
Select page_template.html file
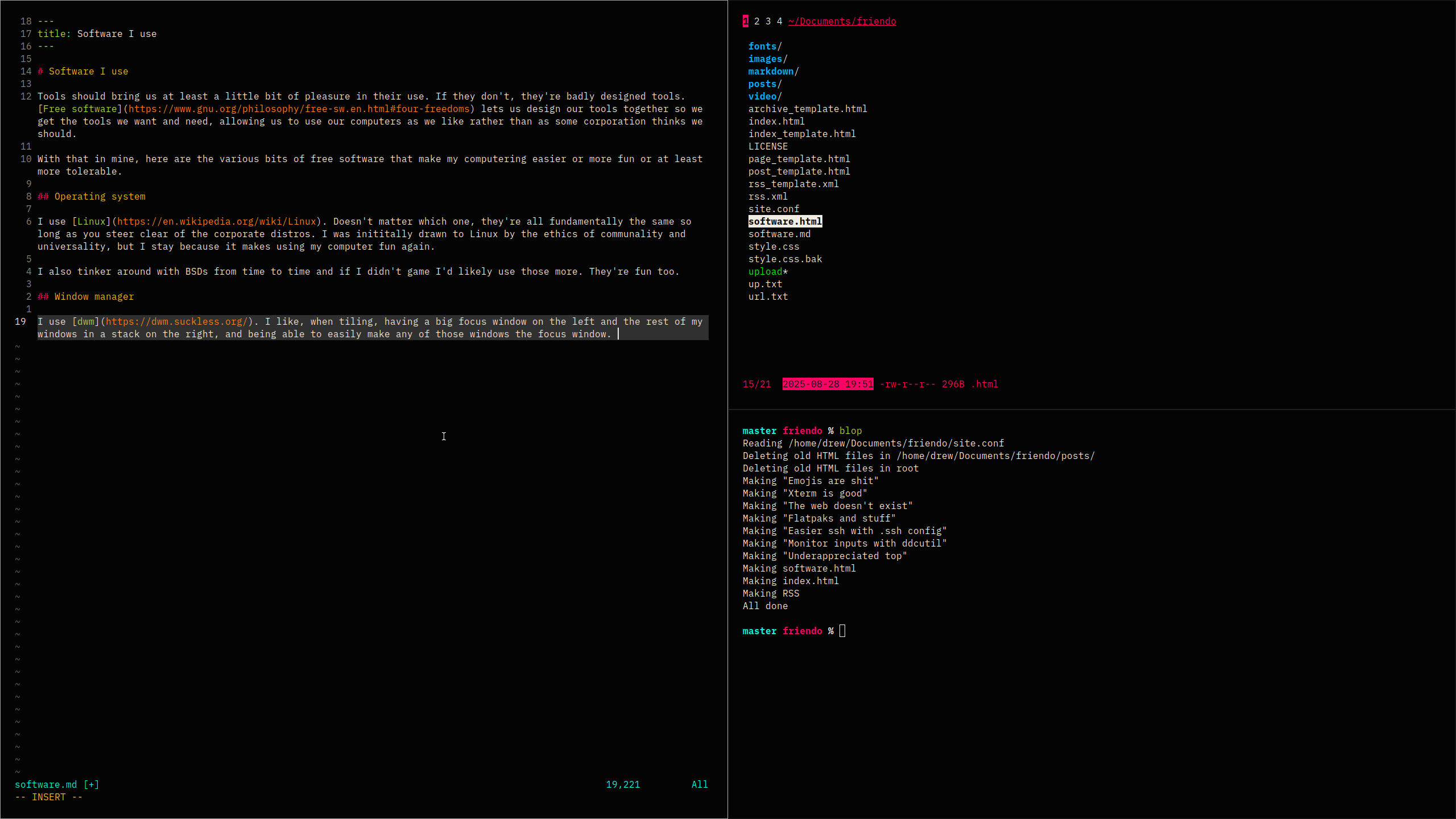(x=799, y=159)
